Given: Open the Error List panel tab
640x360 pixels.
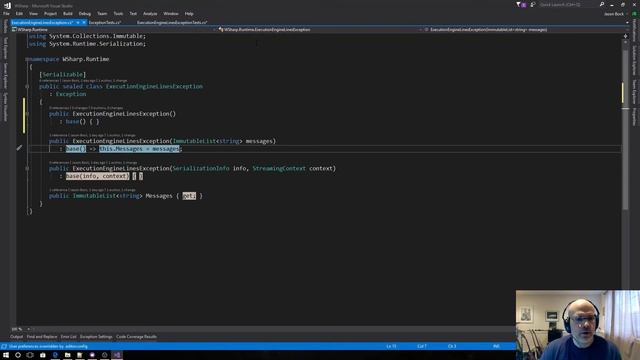Looking at the screenshot, I should coord(68,337).
